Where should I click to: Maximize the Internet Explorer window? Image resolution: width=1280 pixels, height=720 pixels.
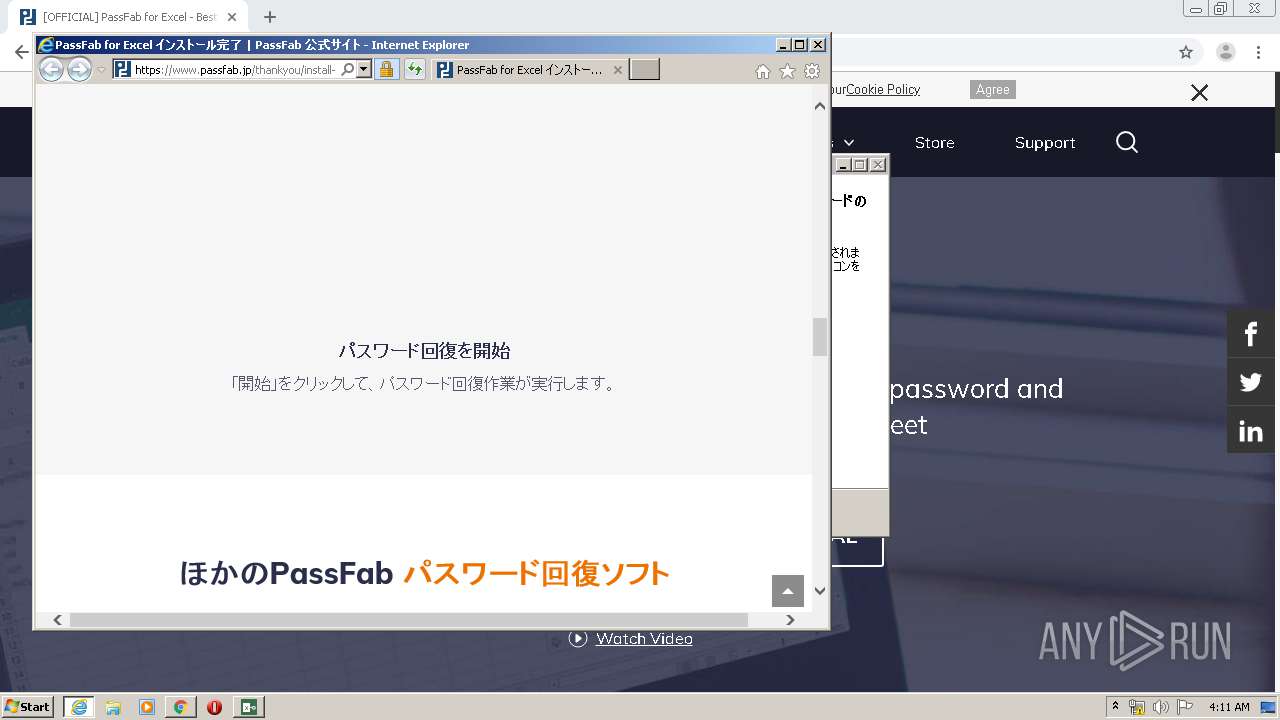tap(799, 45)
